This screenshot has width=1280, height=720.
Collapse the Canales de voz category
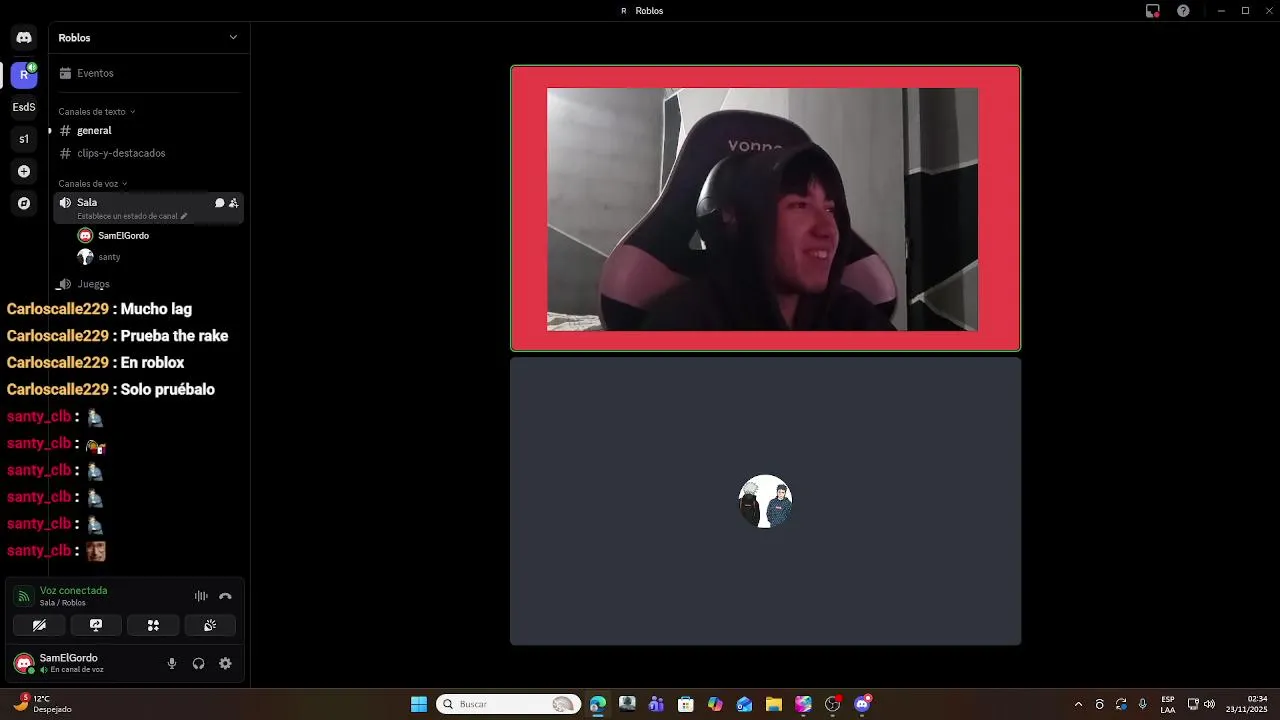[x=93, y=184]
